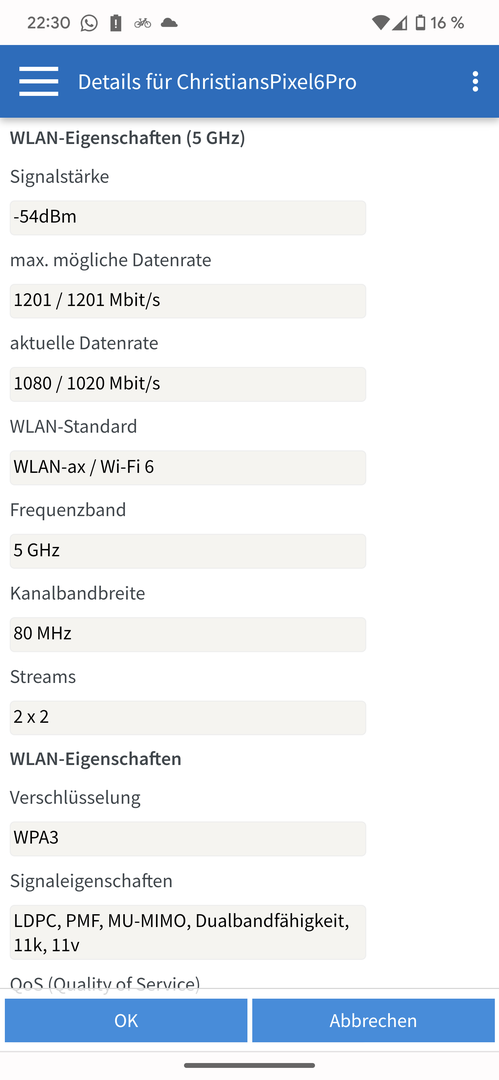The width and height of the screenshot is (499, 1080).
Task: Select the aktuelle Datenrate value field
Action: click(x=187, y=384)
